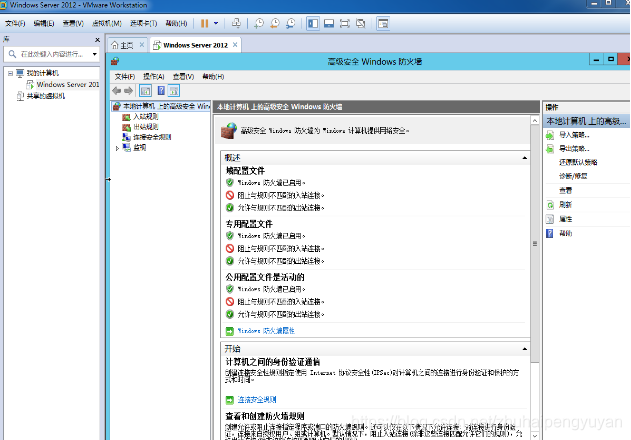This screenshot has height=440, width=631.
Task: Select 共享的虚拟机 in the library tree
Action: (x=41, y=96)
